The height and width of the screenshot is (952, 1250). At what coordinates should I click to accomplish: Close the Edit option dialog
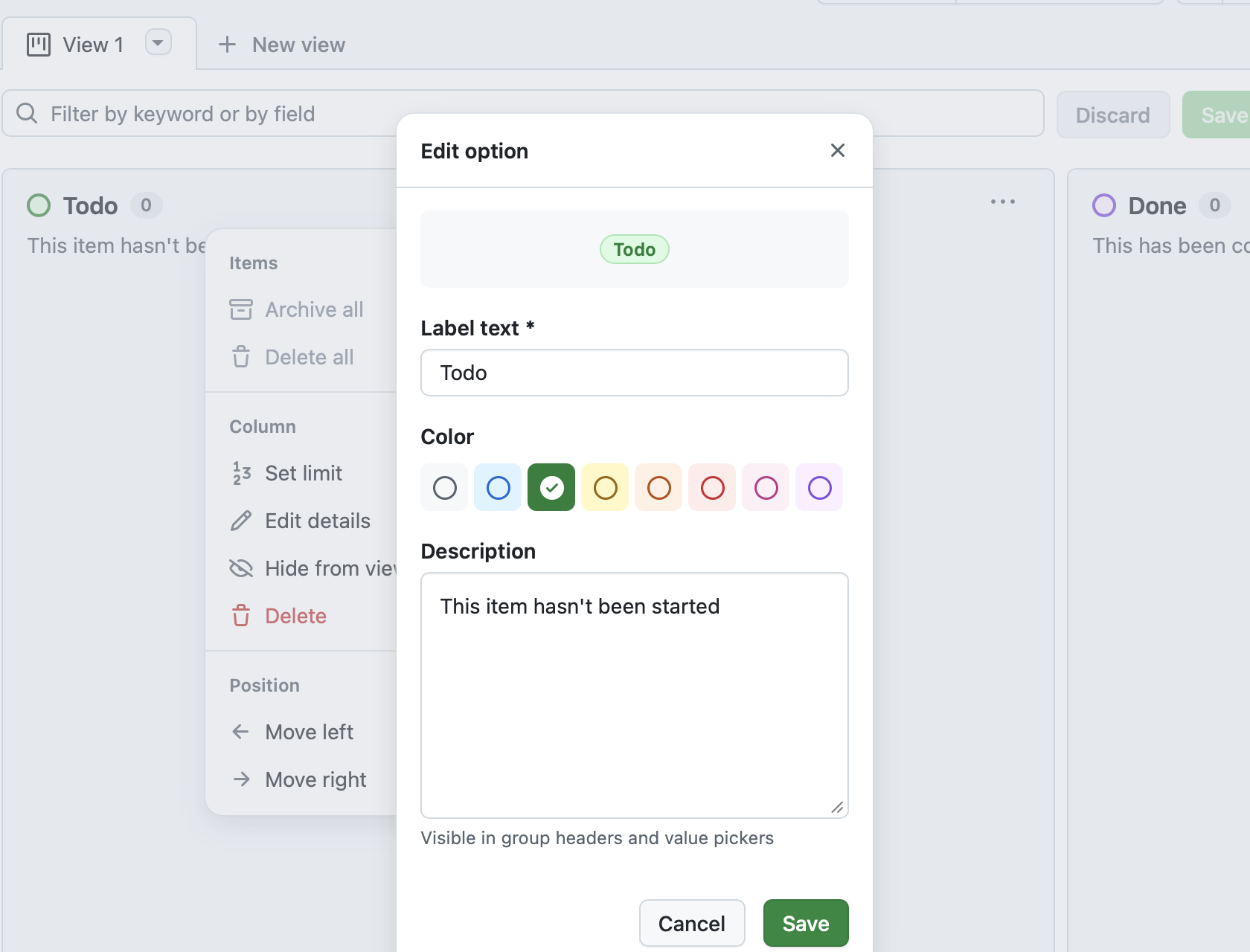click(837, 151)
